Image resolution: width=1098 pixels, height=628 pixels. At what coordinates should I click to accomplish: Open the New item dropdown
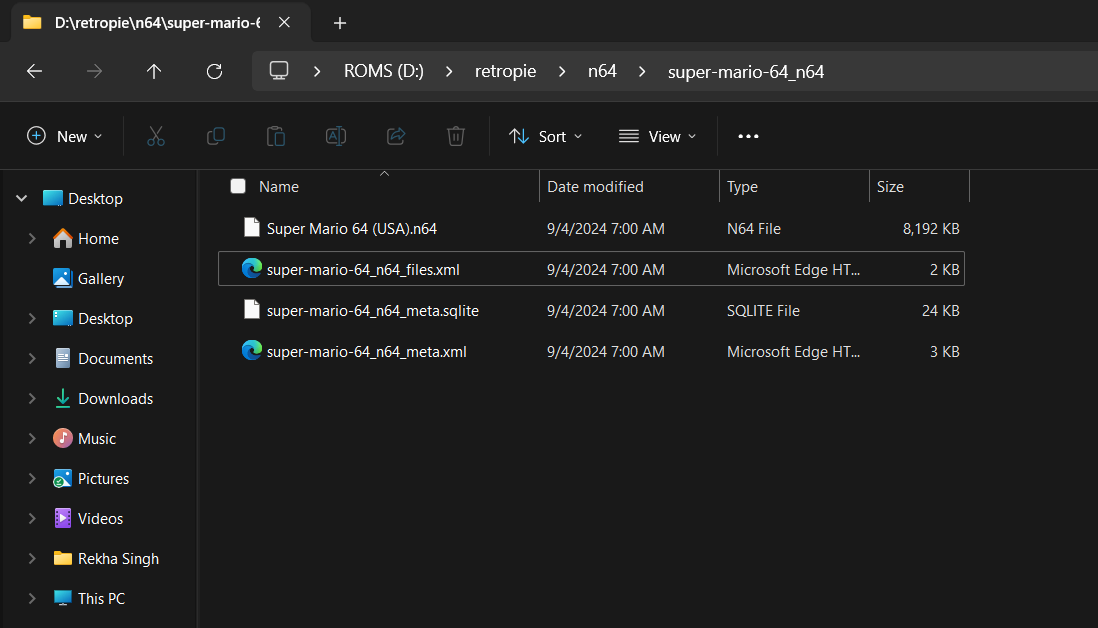[65, 136]
